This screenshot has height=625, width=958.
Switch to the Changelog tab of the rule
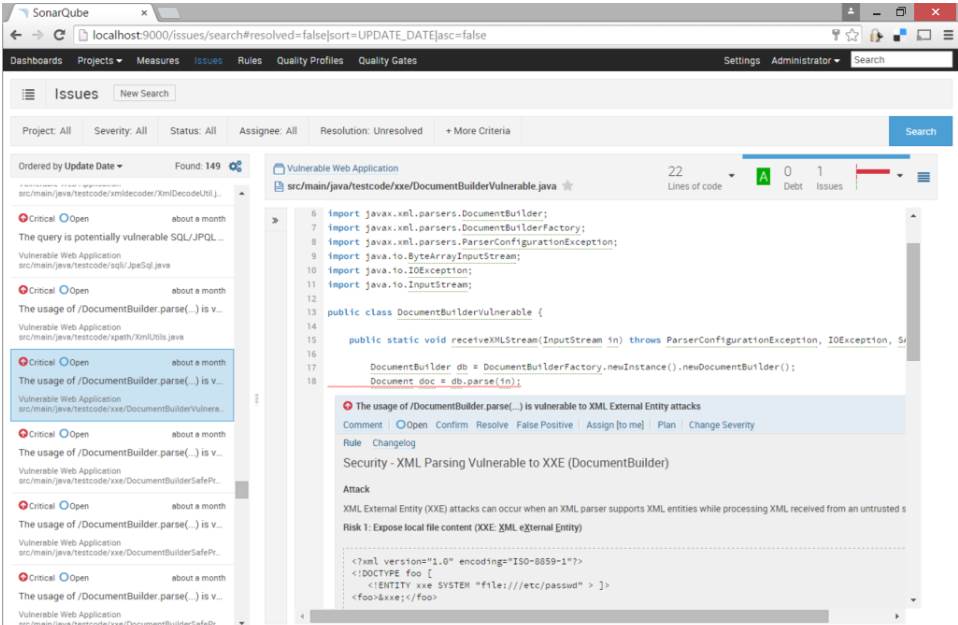[x=393, y=443]
